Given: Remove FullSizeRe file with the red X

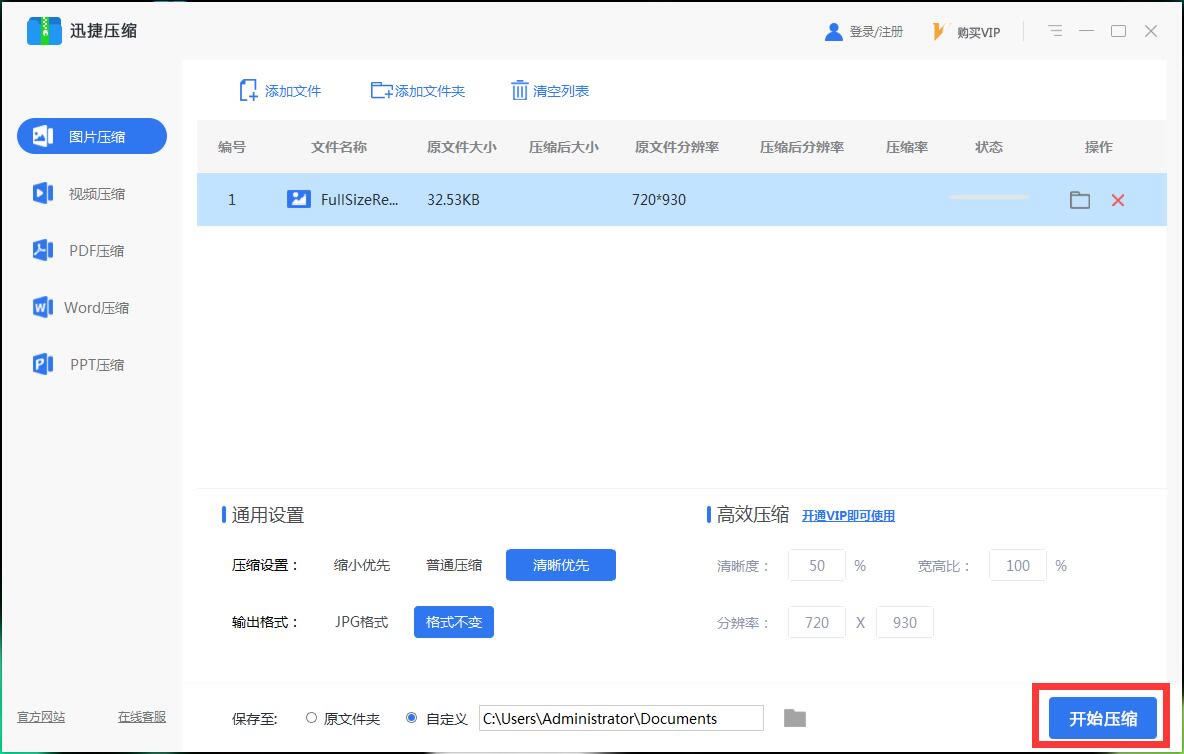Looking at the screenshot, I should pyautogui.click(x=1117, y=200).
